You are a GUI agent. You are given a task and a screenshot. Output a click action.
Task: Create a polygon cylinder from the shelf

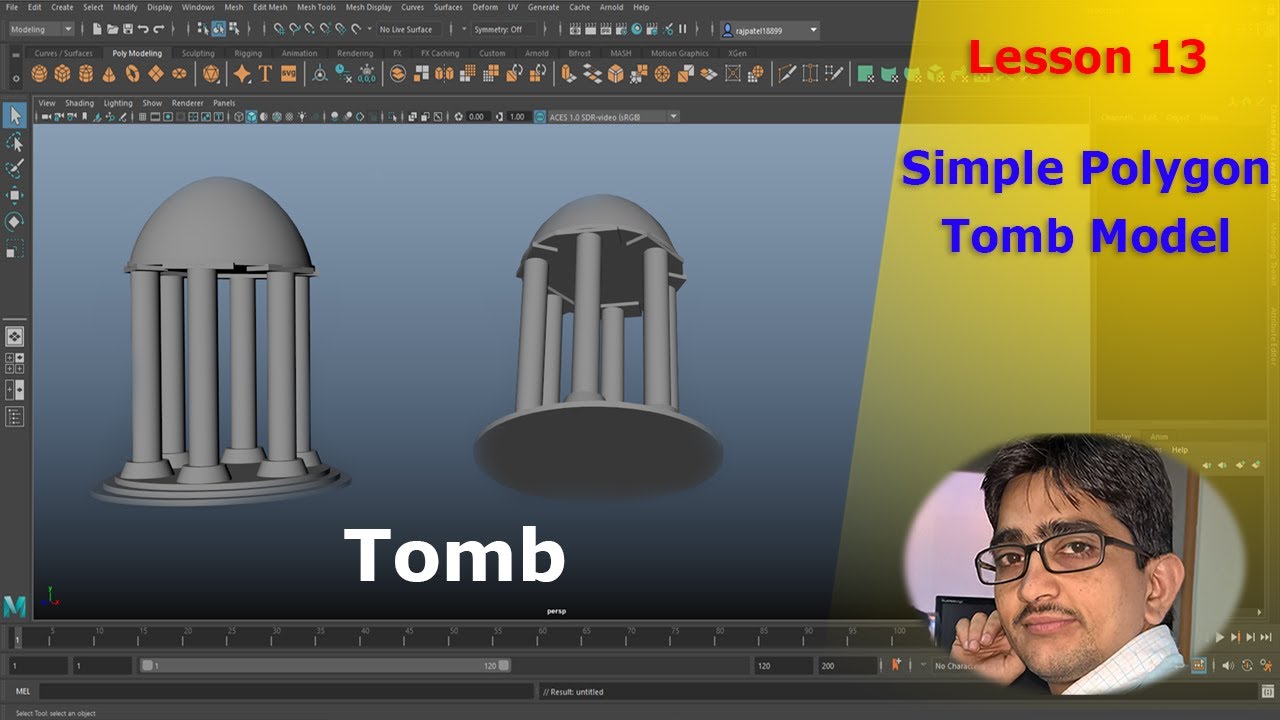[x=85, y=73]
